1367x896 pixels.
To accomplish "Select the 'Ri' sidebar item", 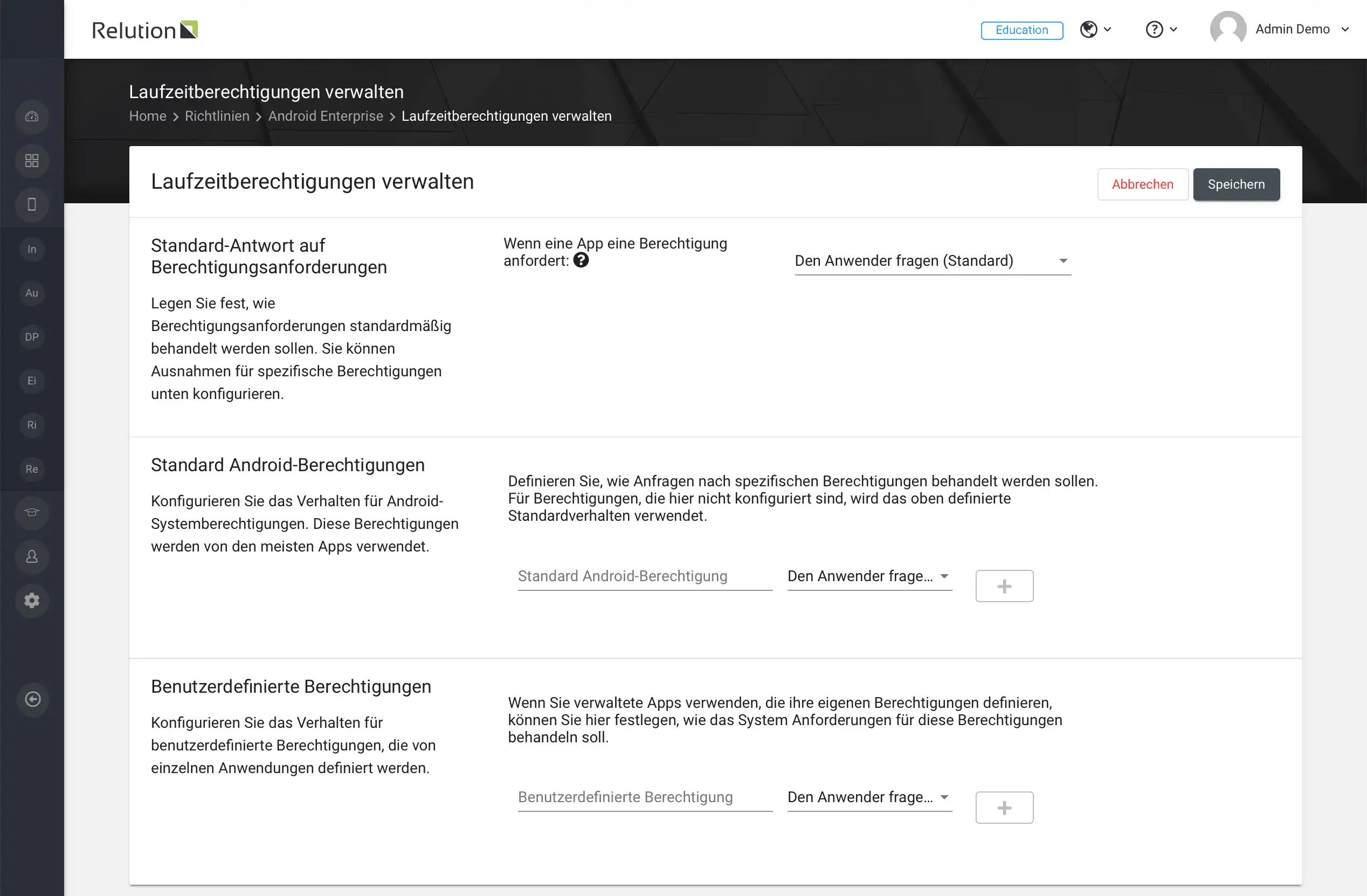I will pyautogui.click(x=32, y=425).
